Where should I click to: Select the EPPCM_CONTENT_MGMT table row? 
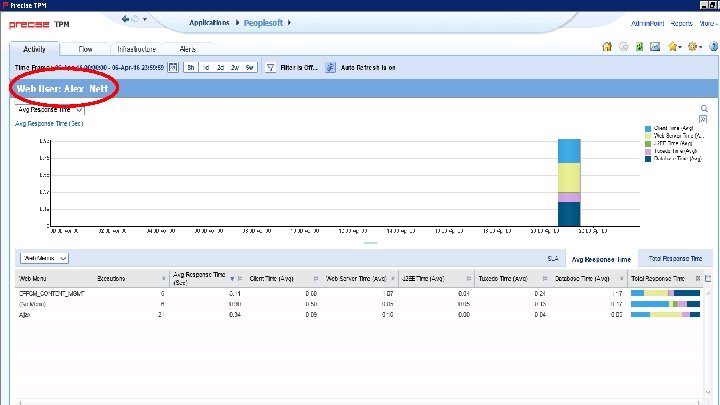coord(361,293)
